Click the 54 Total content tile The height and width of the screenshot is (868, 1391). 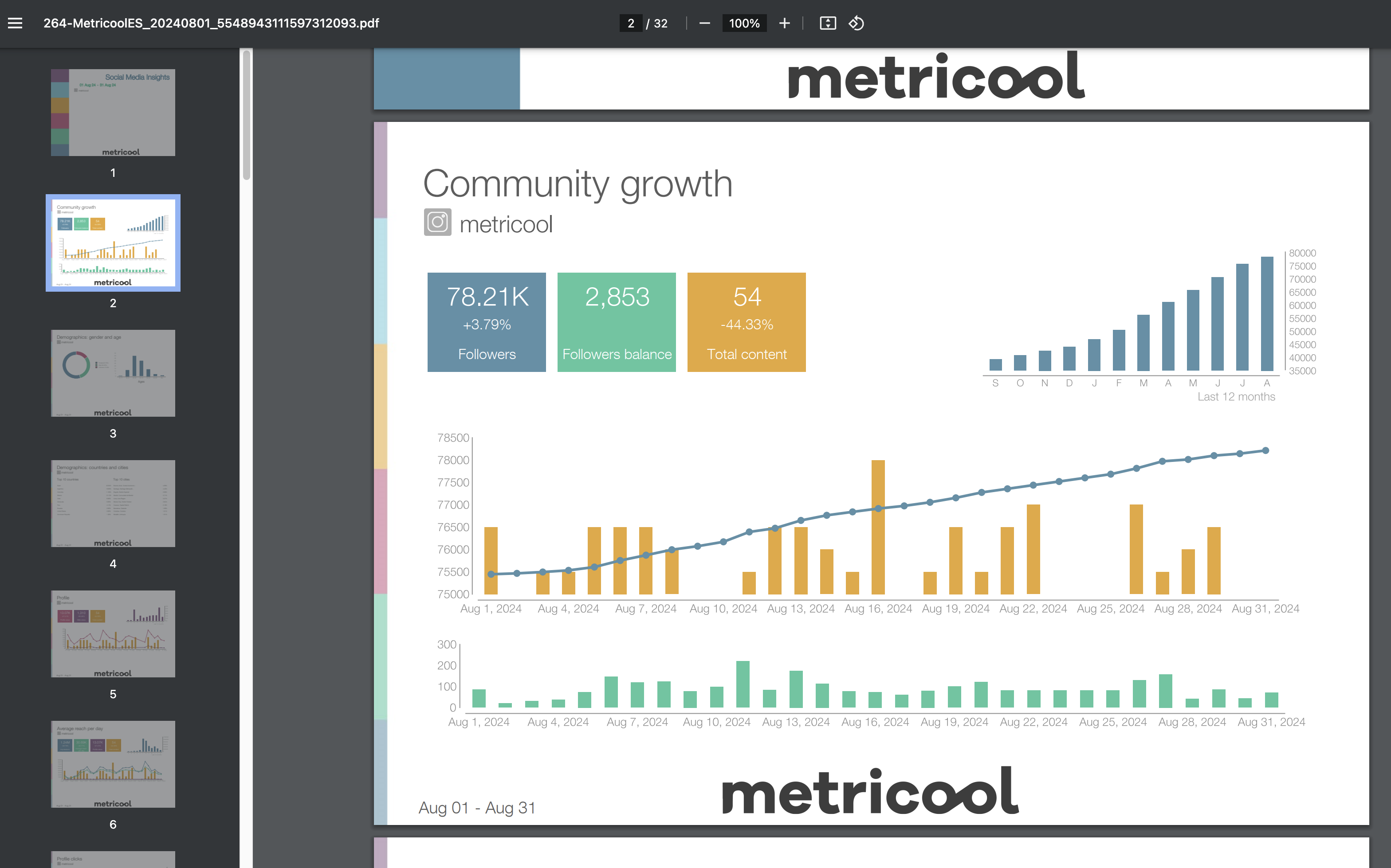(x=747, y=322)
